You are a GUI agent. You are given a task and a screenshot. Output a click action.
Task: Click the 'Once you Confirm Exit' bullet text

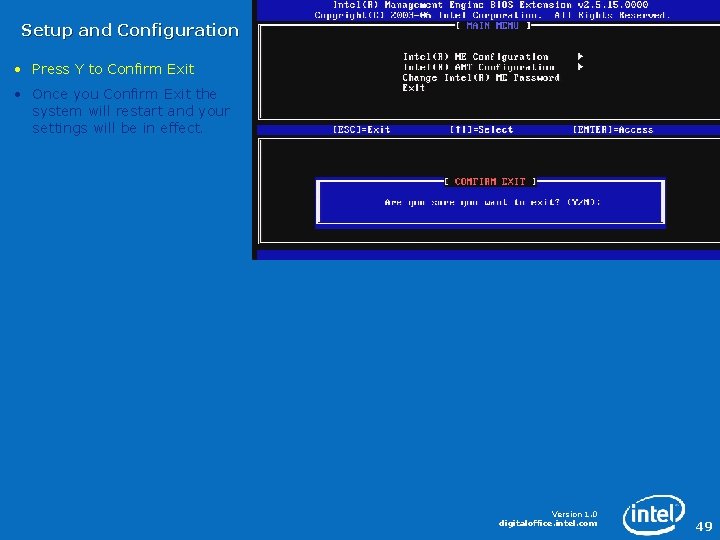[x=131, y=111]
